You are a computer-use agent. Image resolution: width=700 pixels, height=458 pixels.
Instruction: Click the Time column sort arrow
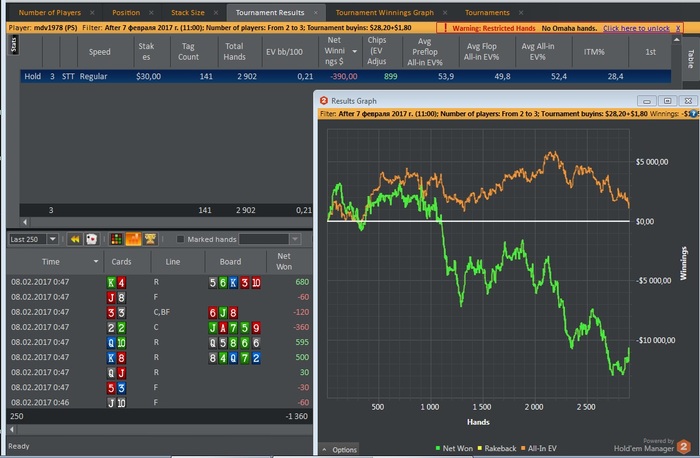coord(96,261)
